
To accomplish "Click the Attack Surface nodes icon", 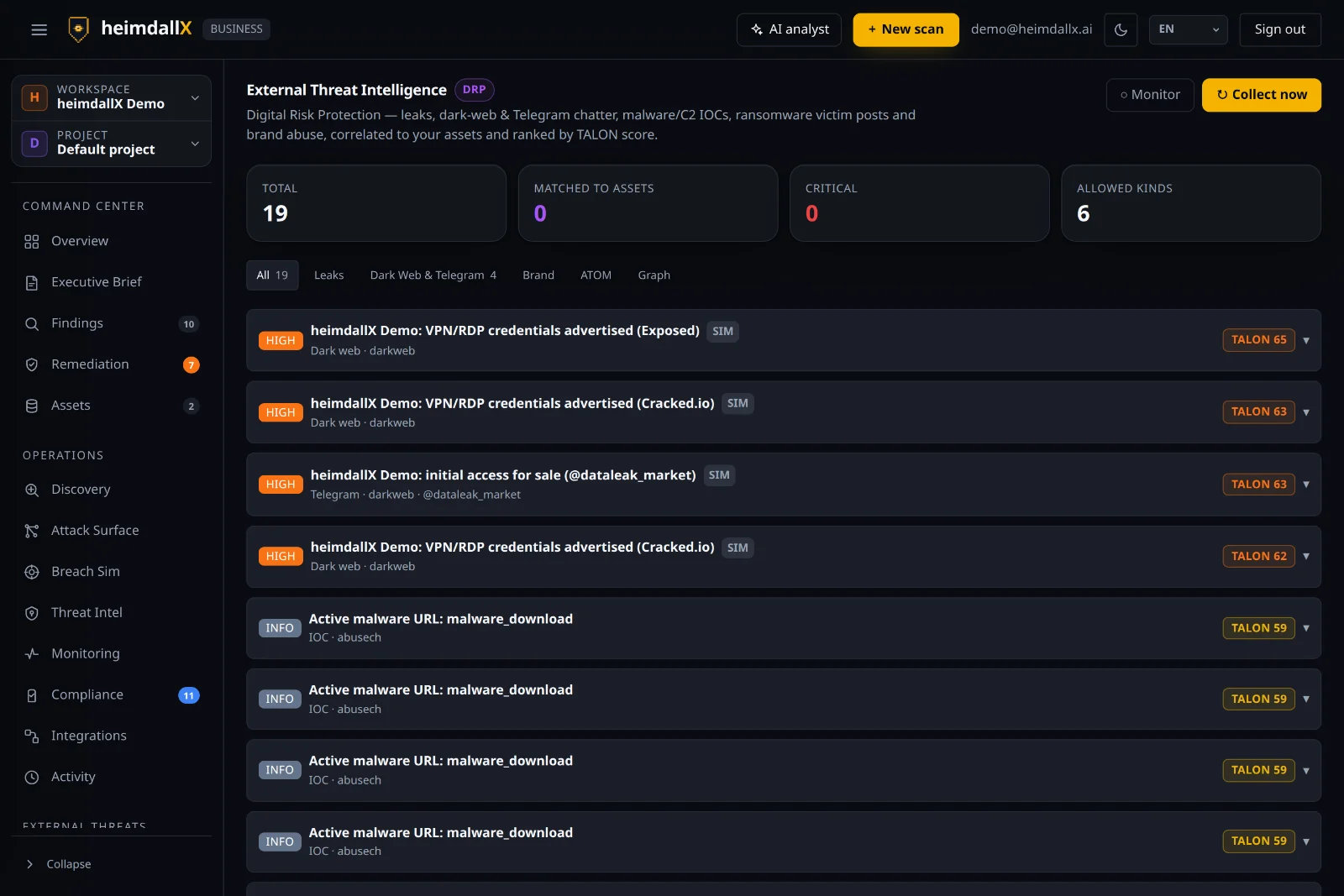I will tap(32, 532).
